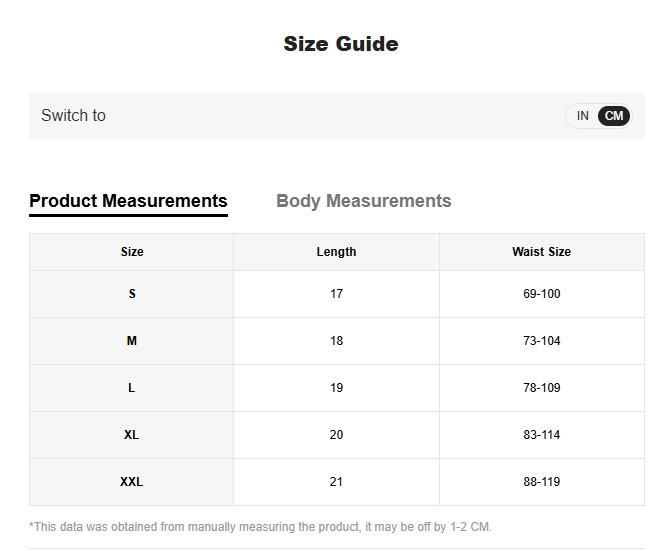Click the "Switch to" label
The width and height of the screenshot is (664, 551).
click(73, 116)
